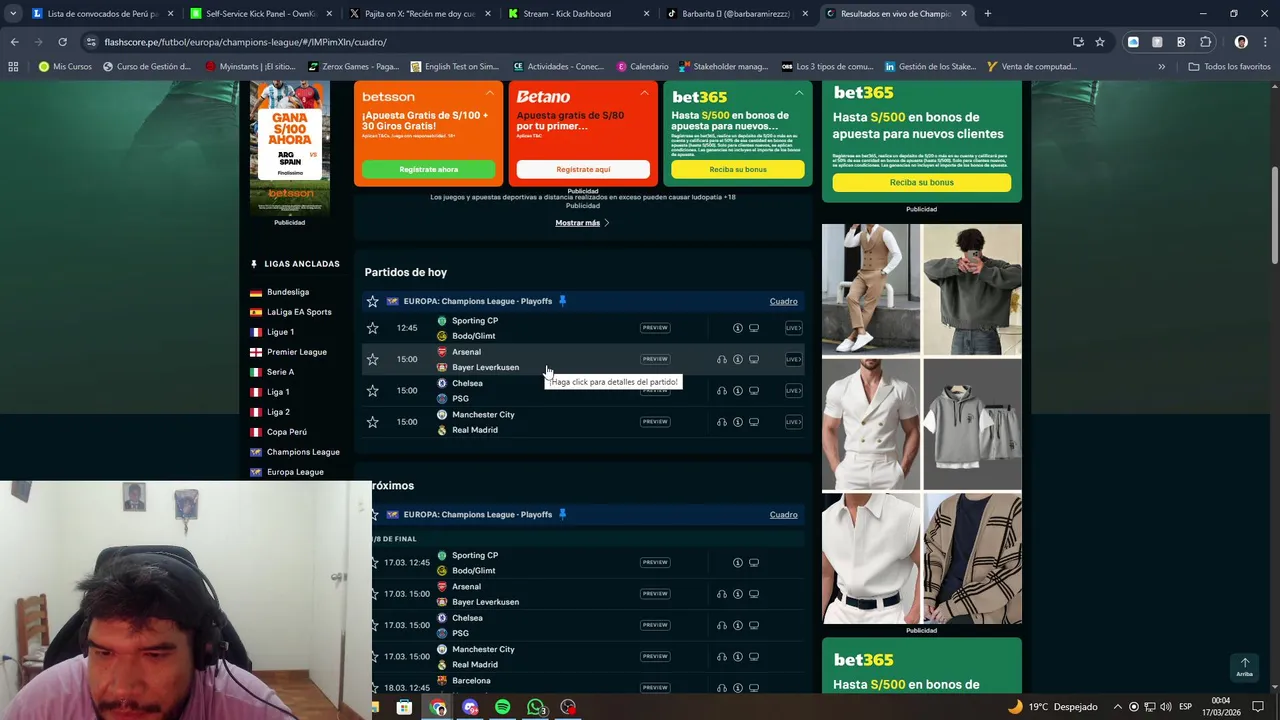Toggle favorite star for Chelsea vs PSG today
The width and height of the screenshot is (1280, 720).
point(372,390)
